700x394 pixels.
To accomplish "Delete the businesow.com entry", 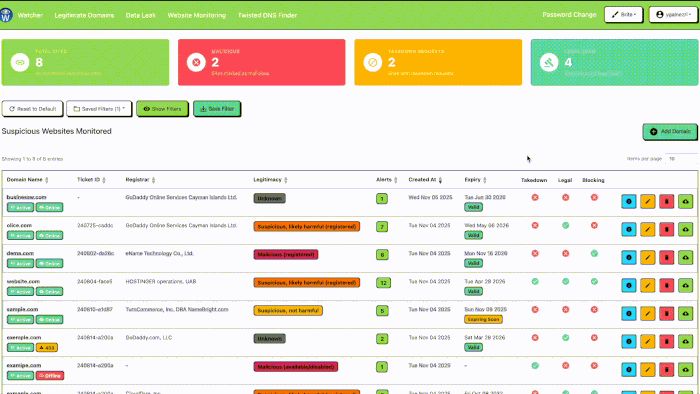I will pos(667,202).
